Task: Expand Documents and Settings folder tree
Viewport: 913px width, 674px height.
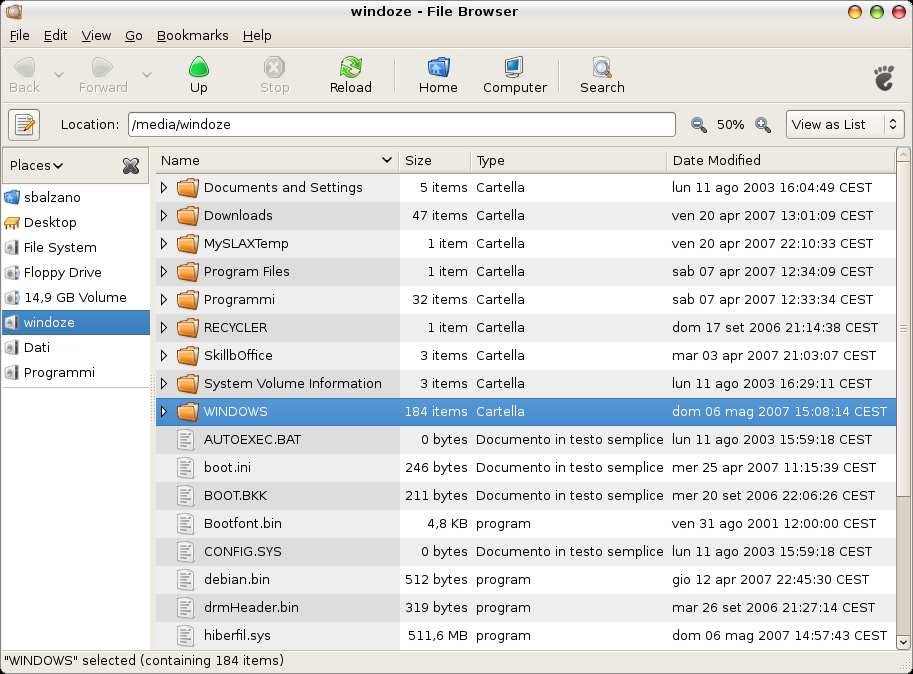Action: 164,187
